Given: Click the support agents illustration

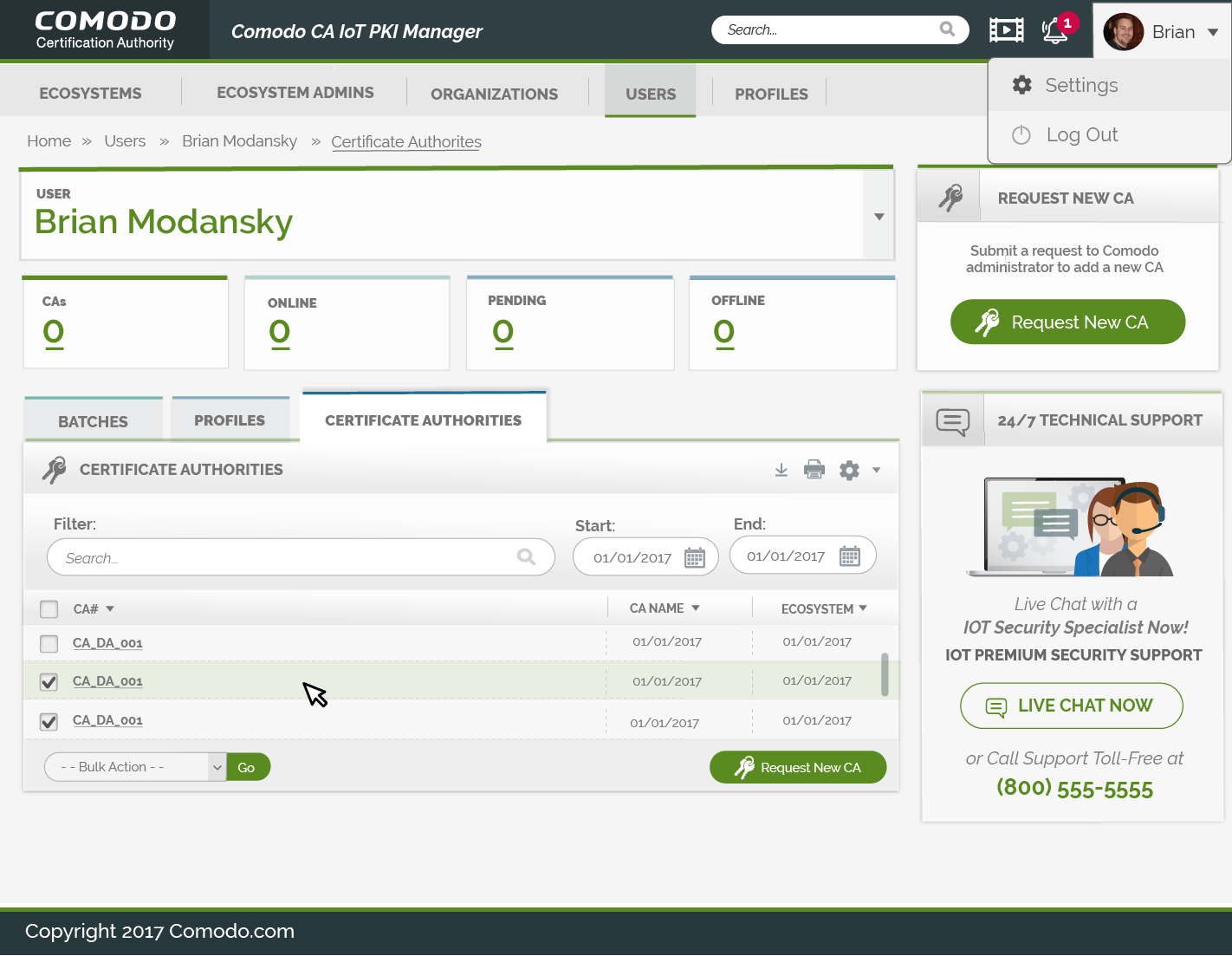Looking at the screenshot, I should 1072,527.
